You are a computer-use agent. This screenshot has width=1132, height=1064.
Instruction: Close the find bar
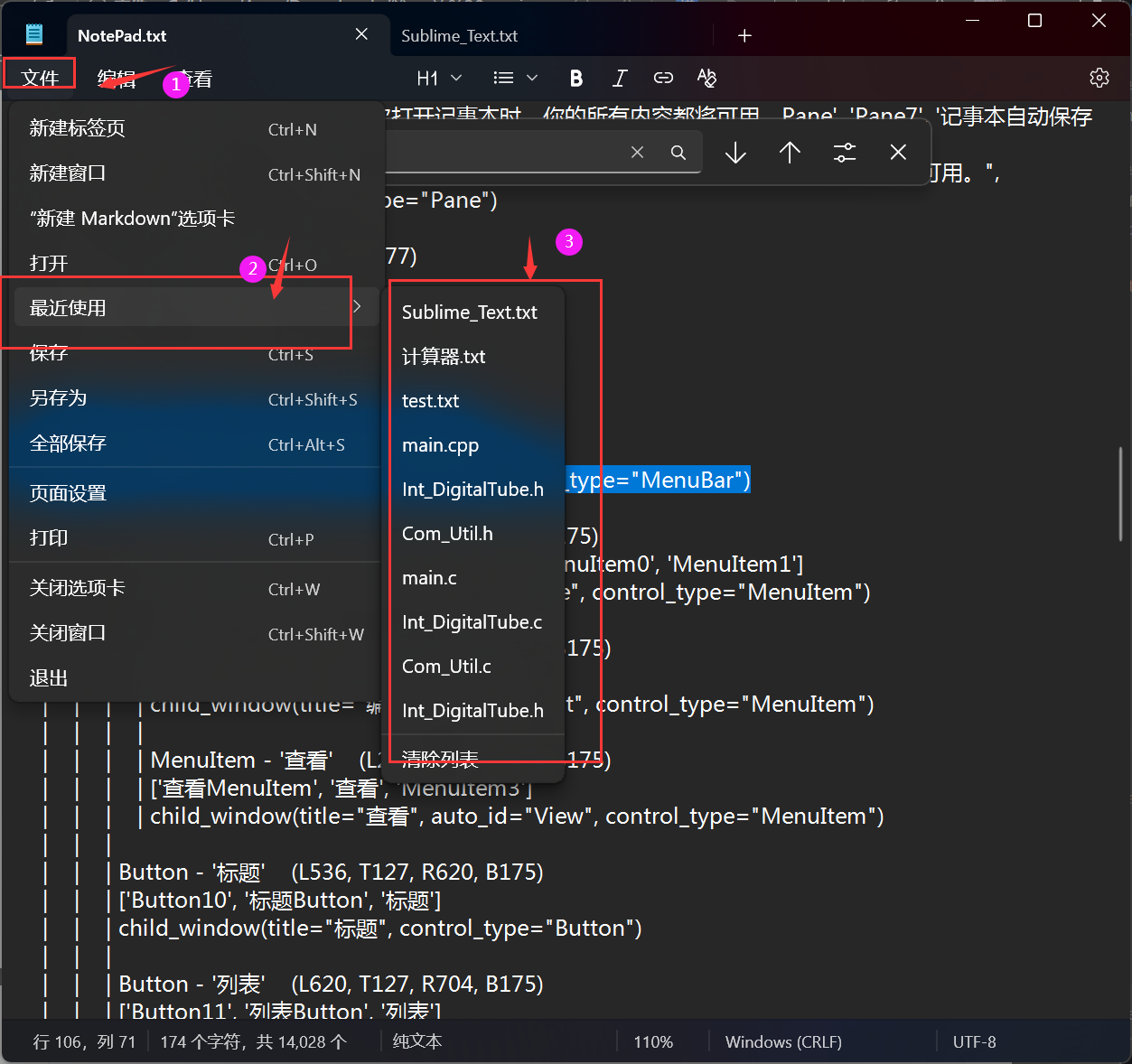898,153
